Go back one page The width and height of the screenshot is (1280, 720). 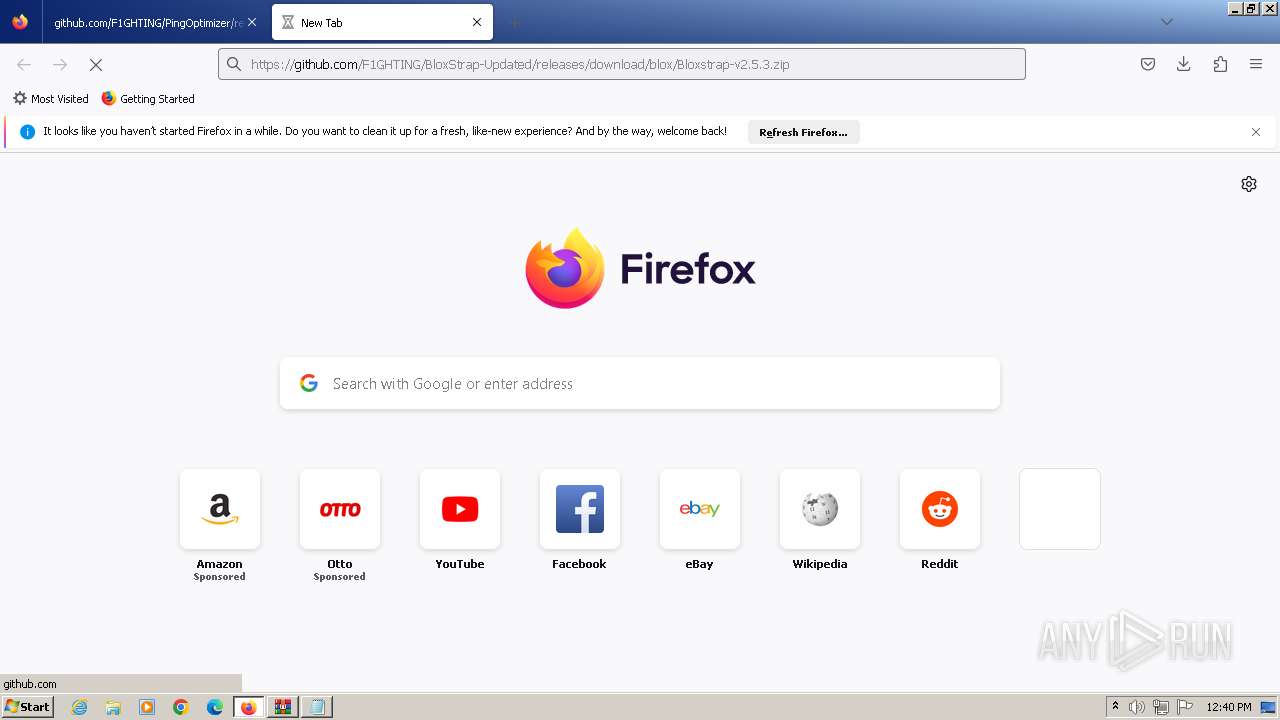click(24, 64)
